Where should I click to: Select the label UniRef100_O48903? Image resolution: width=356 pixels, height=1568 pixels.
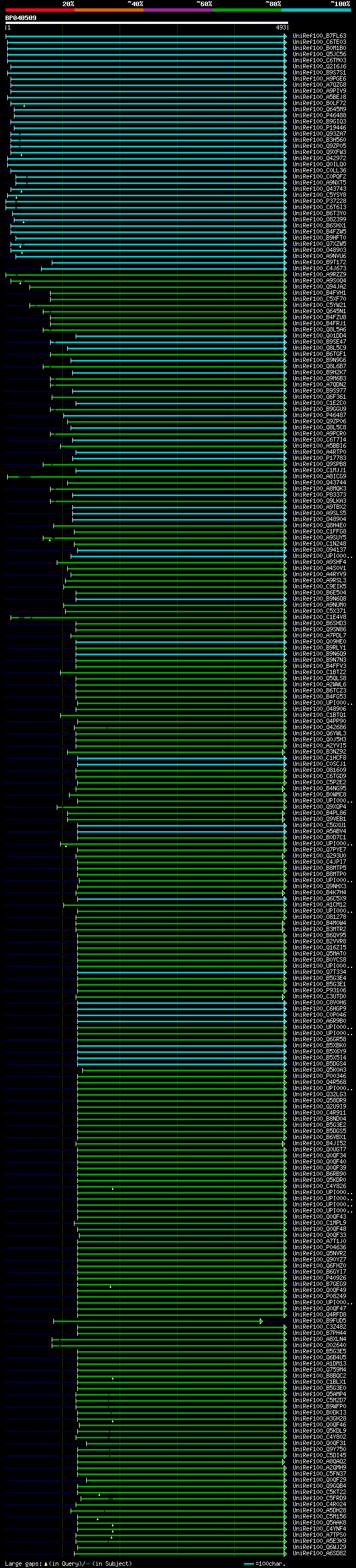pos(319,250)
